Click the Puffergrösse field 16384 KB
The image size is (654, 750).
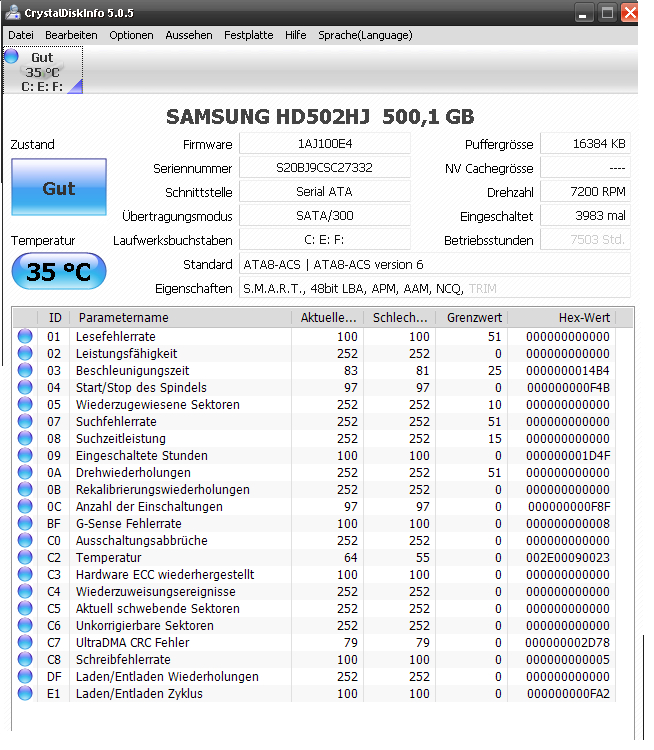(x=585, y=143)
